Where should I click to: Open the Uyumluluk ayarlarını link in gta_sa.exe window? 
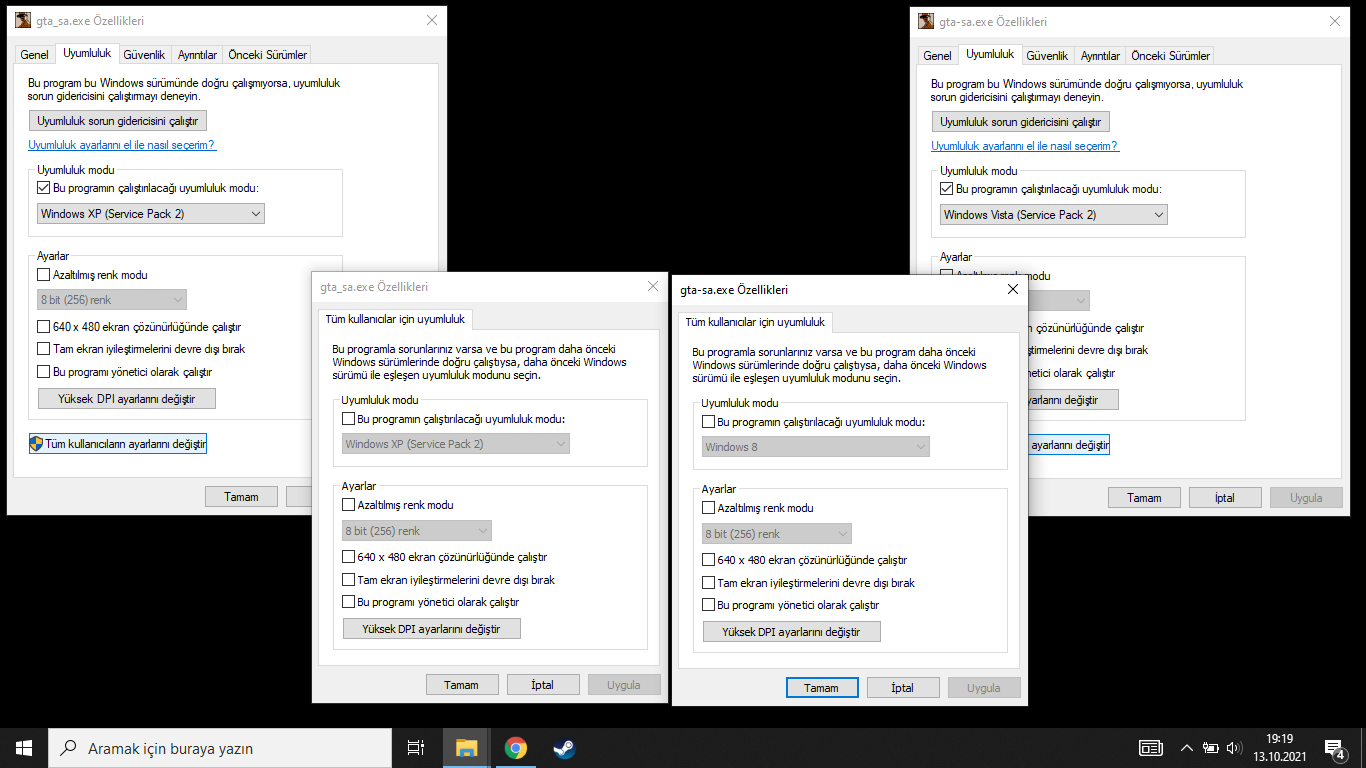122,145
